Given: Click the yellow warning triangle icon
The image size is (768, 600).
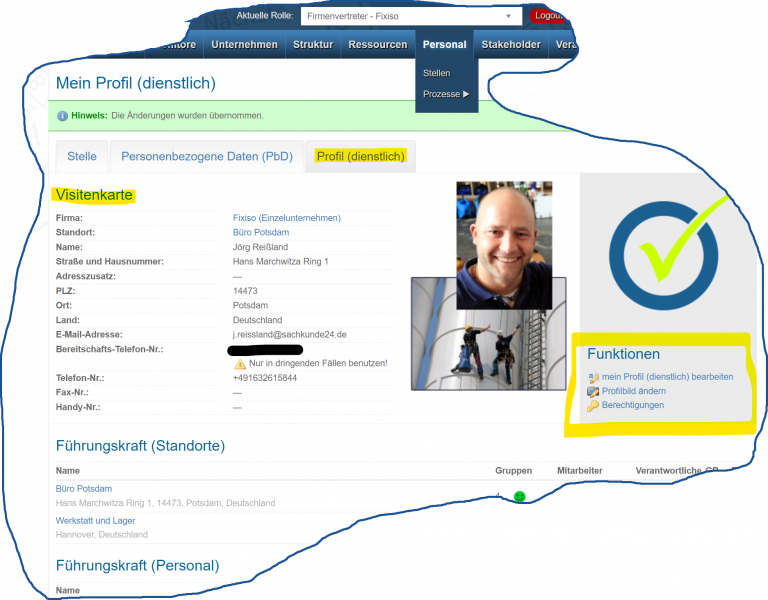Looking at the screenshot, I should [x=240, y=363].
